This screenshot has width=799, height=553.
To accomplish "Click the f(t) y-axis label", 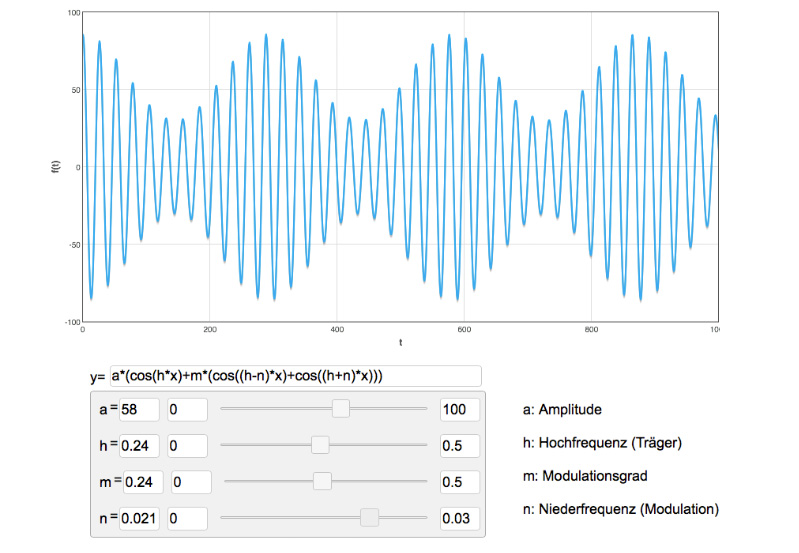I will [x=56, y=167].
